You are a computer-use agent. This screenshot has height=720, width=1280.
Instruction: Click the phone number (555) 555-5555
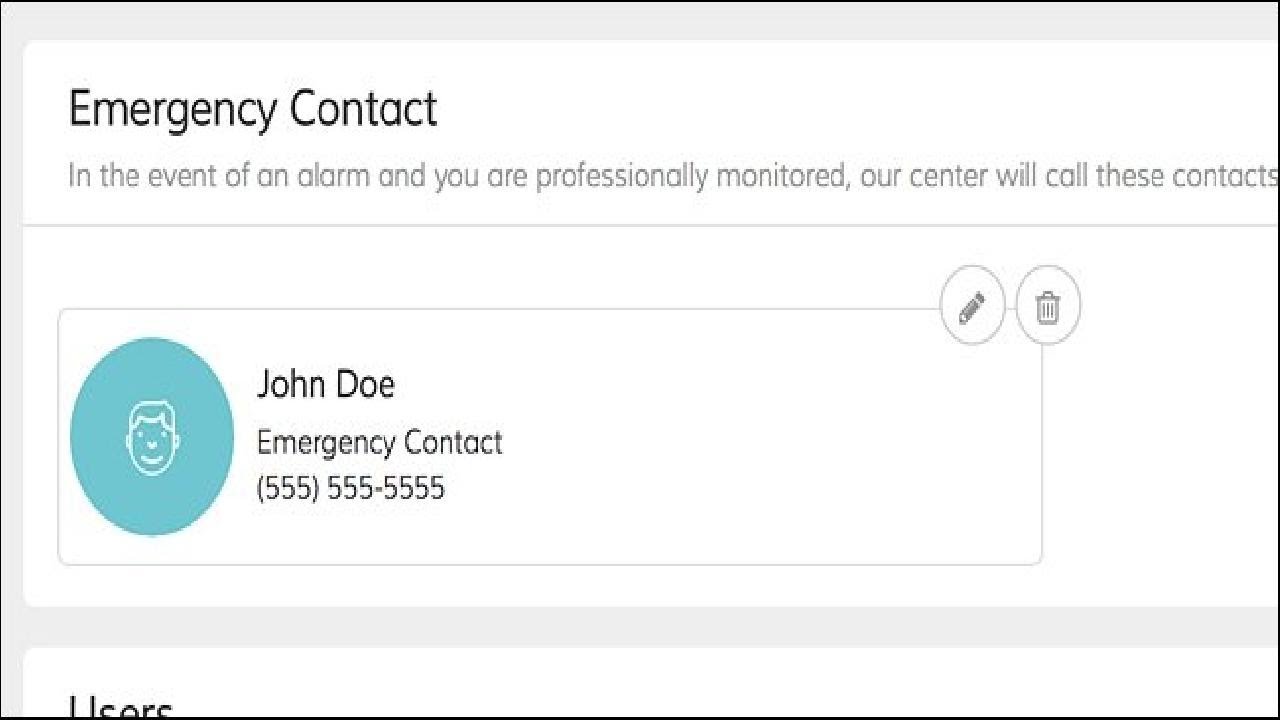(x=350, y=489)
